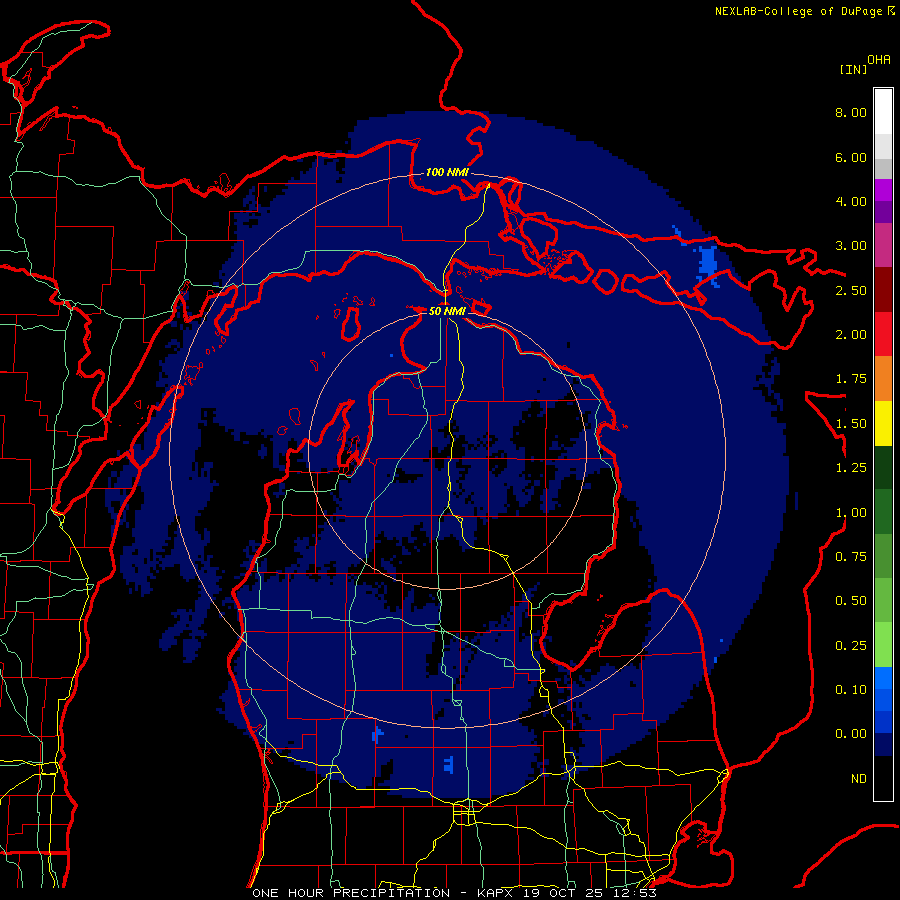This screenshot has width=900, height=900.
Task: Select the 0.75 legend value
Action: click(851, 557)
